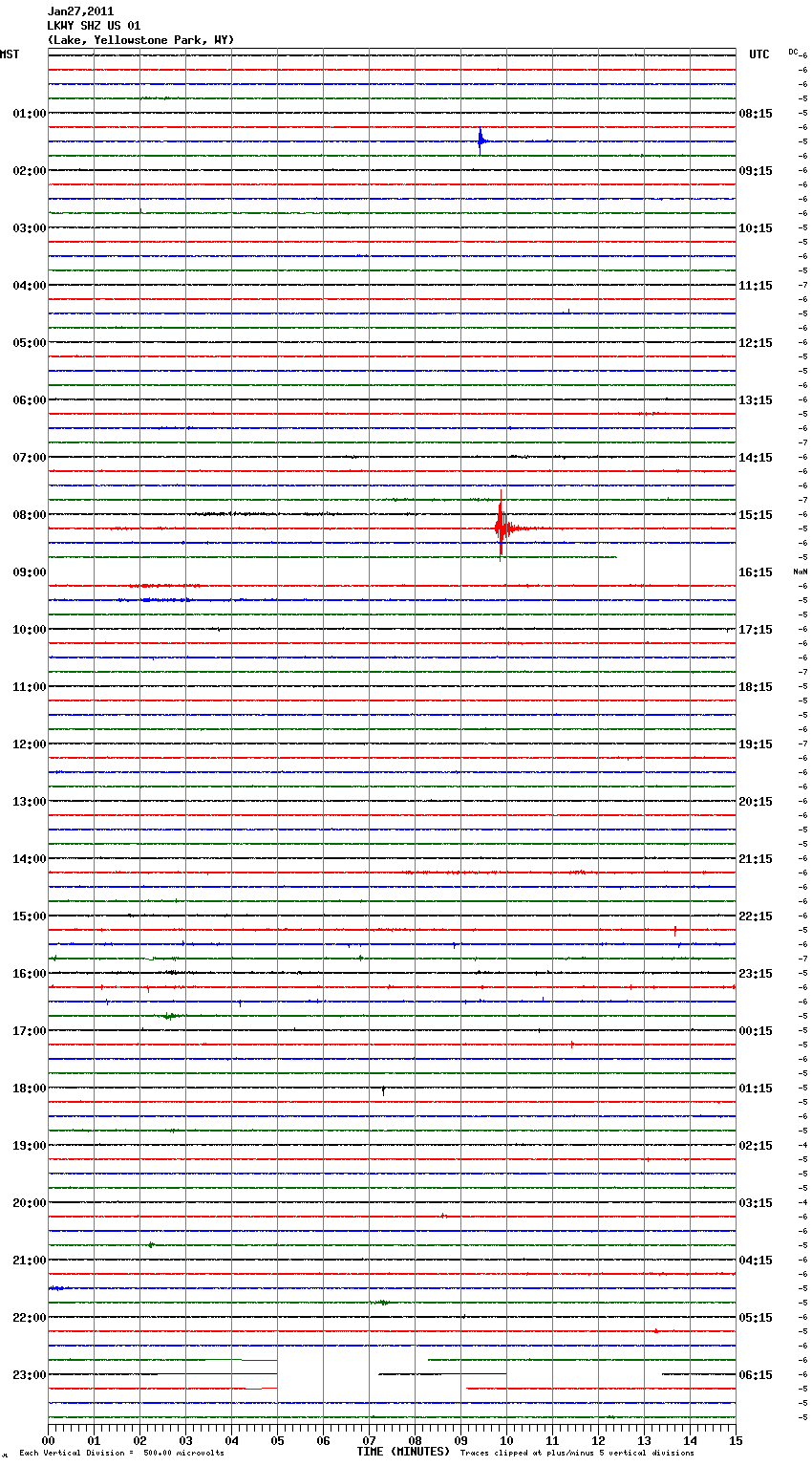This screenshot has height=1466, width=812.
Task: Click the 16:15 UTC time label
Action: pyautogui.click(x=756, y=572)
